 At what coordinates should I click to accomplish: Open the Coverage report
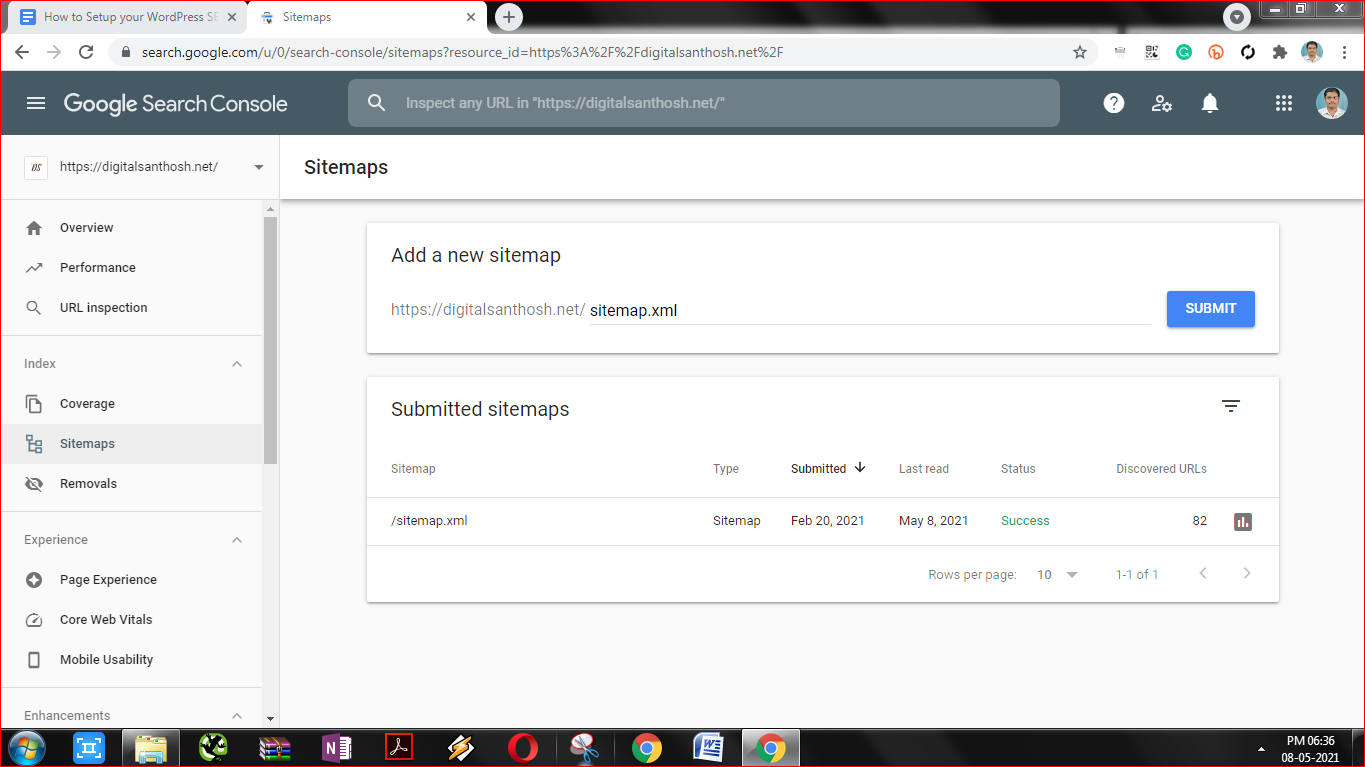click(131, 404)
